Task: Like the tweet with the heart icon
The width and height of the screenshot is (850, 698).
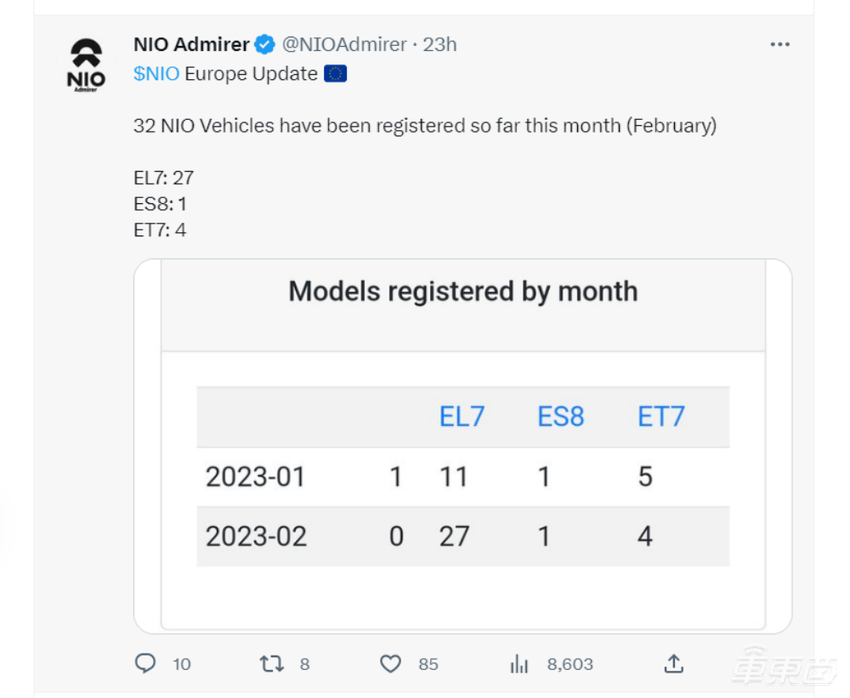Action: click(391, 663)
